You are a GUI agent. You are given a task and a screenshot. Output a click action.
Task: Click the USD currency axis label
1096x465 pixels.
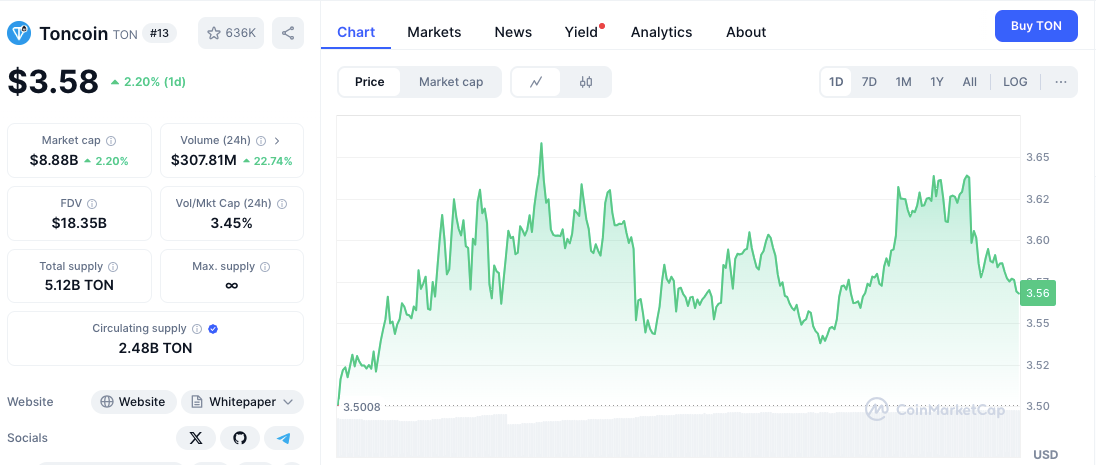1046,455
